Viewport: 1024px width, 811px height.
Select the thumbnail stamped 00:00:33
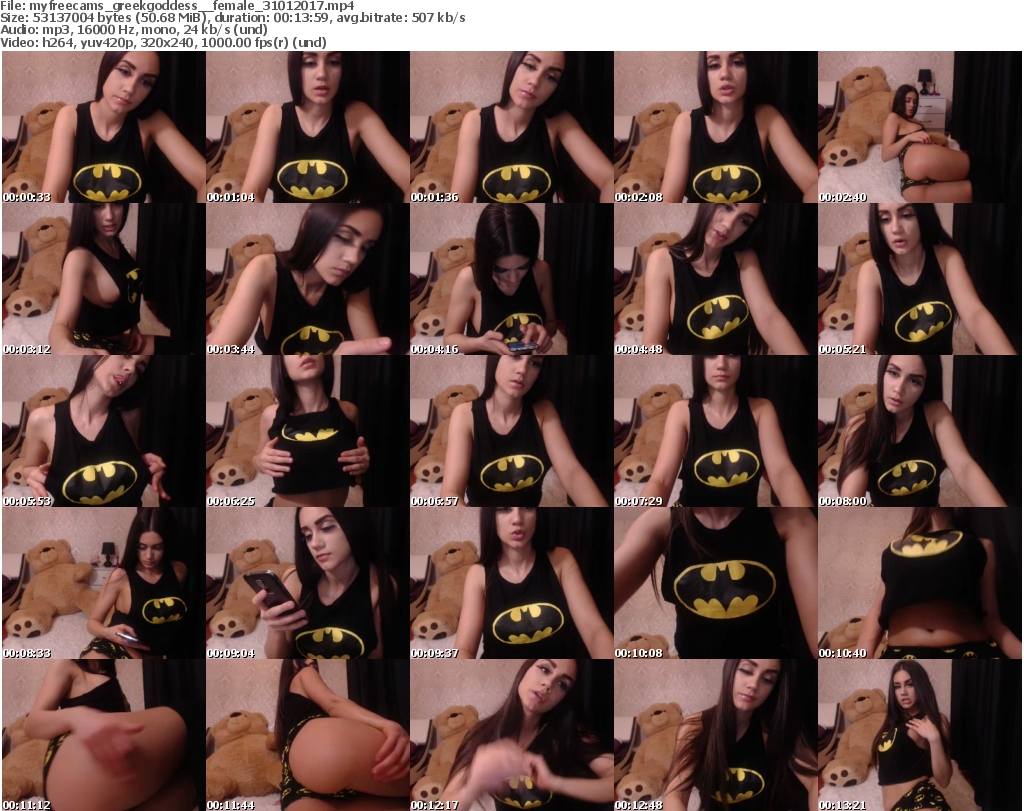[104, 127]
